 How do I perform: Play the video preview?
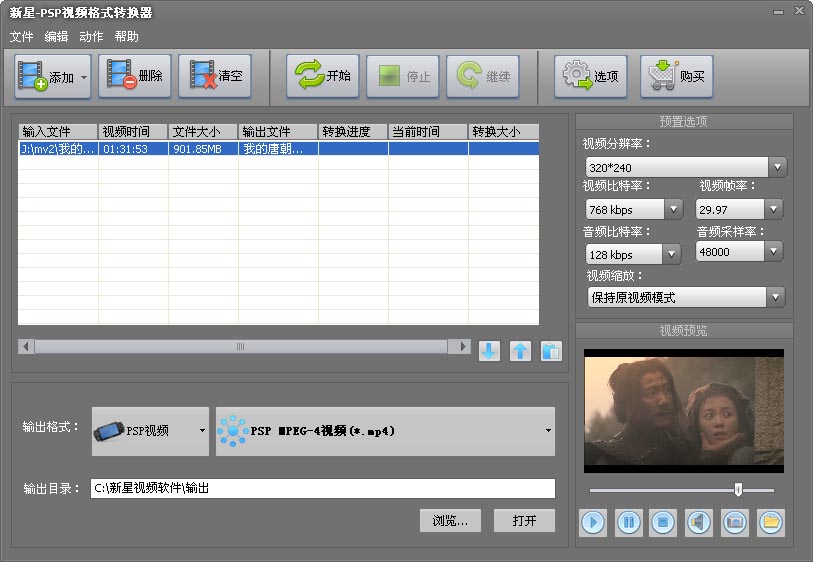(x=593, y=521)
